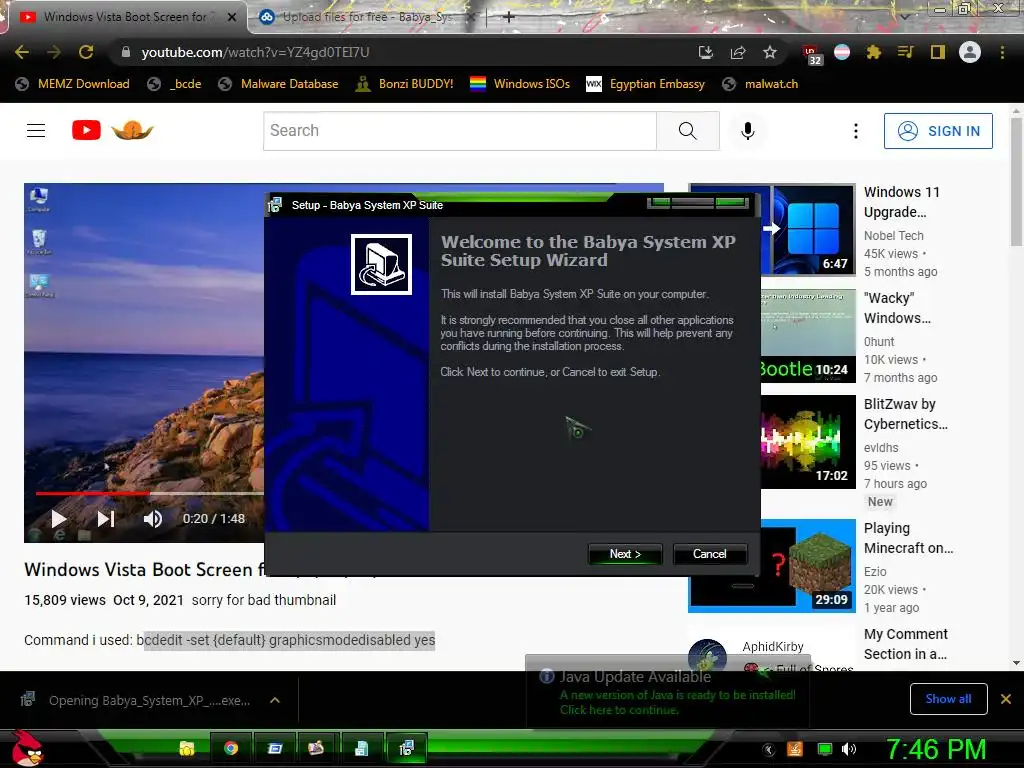Cancel the Babya System XP Suite setup
The width and height of the screenshot is (1024, 768).
709,554
